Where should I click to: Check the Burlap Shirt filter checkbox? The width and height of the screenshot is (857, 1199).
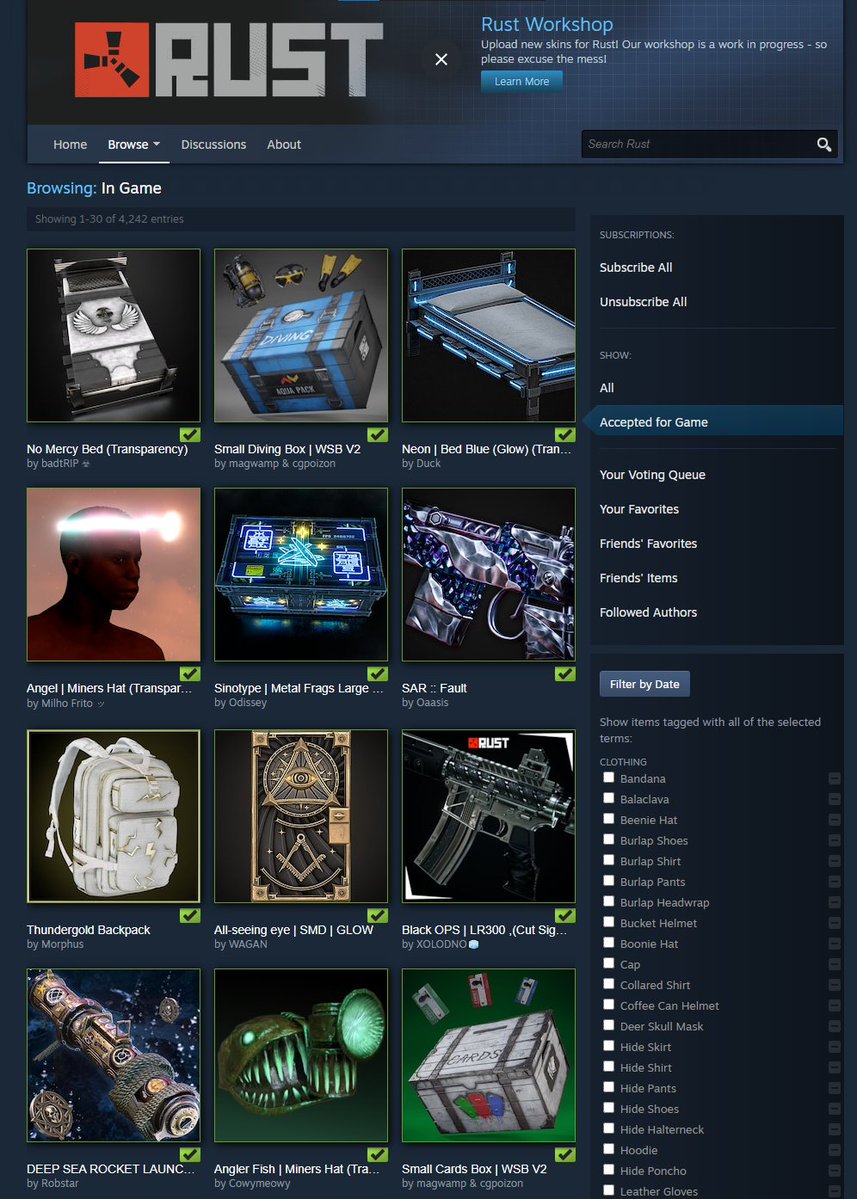609,859
